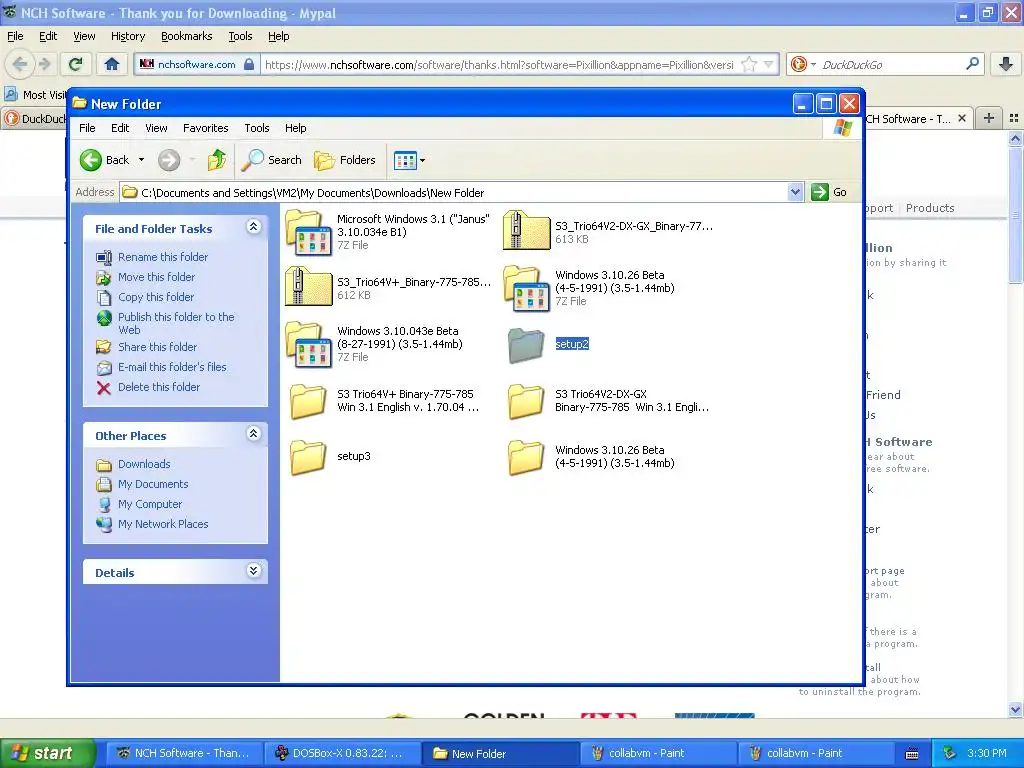Click the keyboard icon in system tray

[912, 754]
